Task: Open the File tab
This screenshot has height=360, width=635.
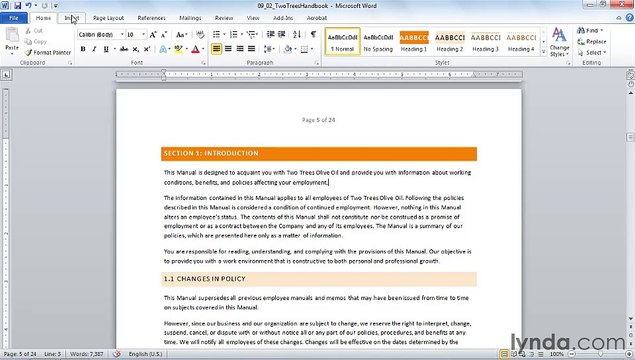Action: coord(14,18)
